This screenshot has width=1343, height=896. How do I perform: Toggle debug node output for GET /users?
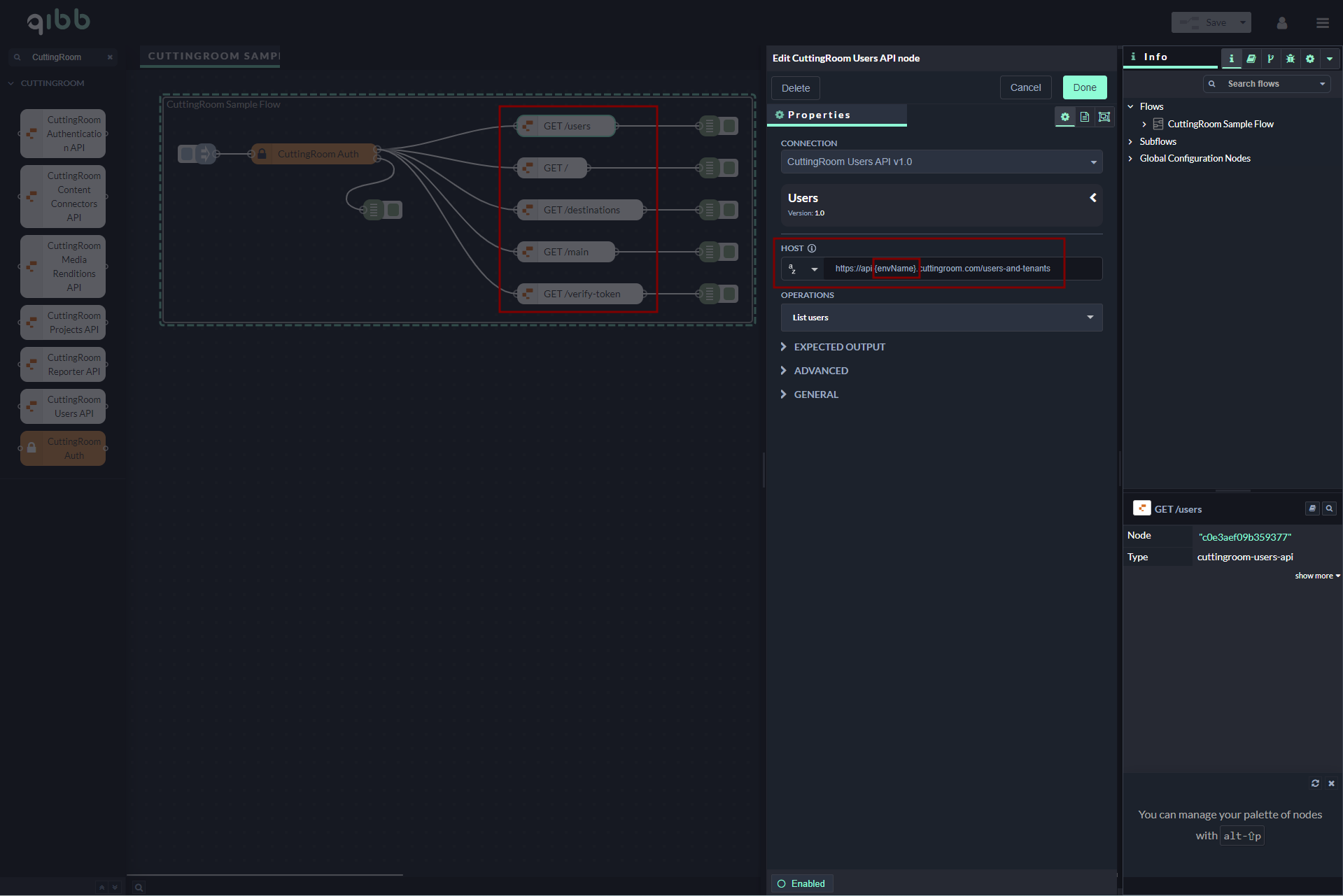730,126
